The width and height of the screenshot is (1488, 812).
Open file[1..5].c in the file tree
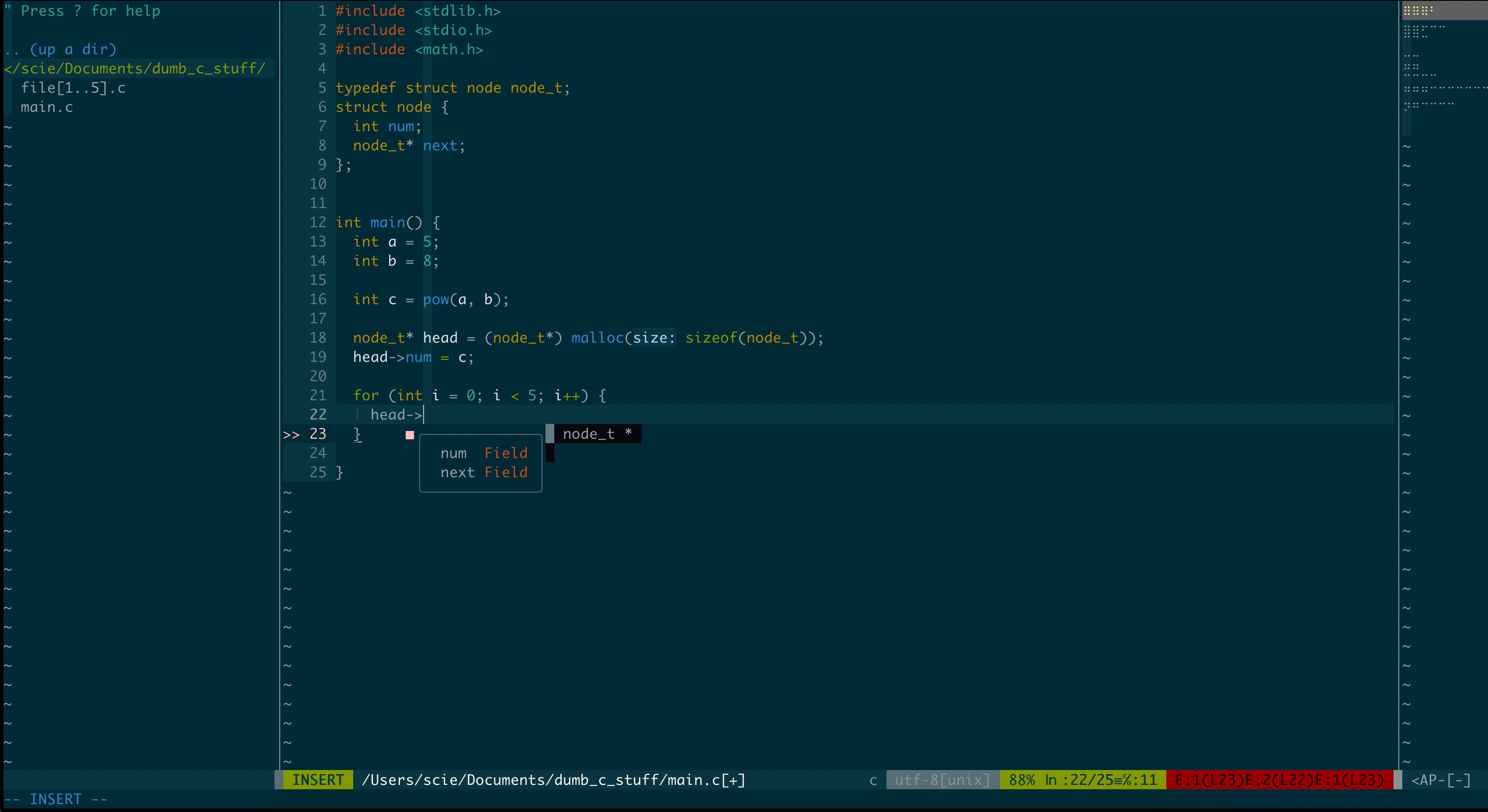point(73,88)
